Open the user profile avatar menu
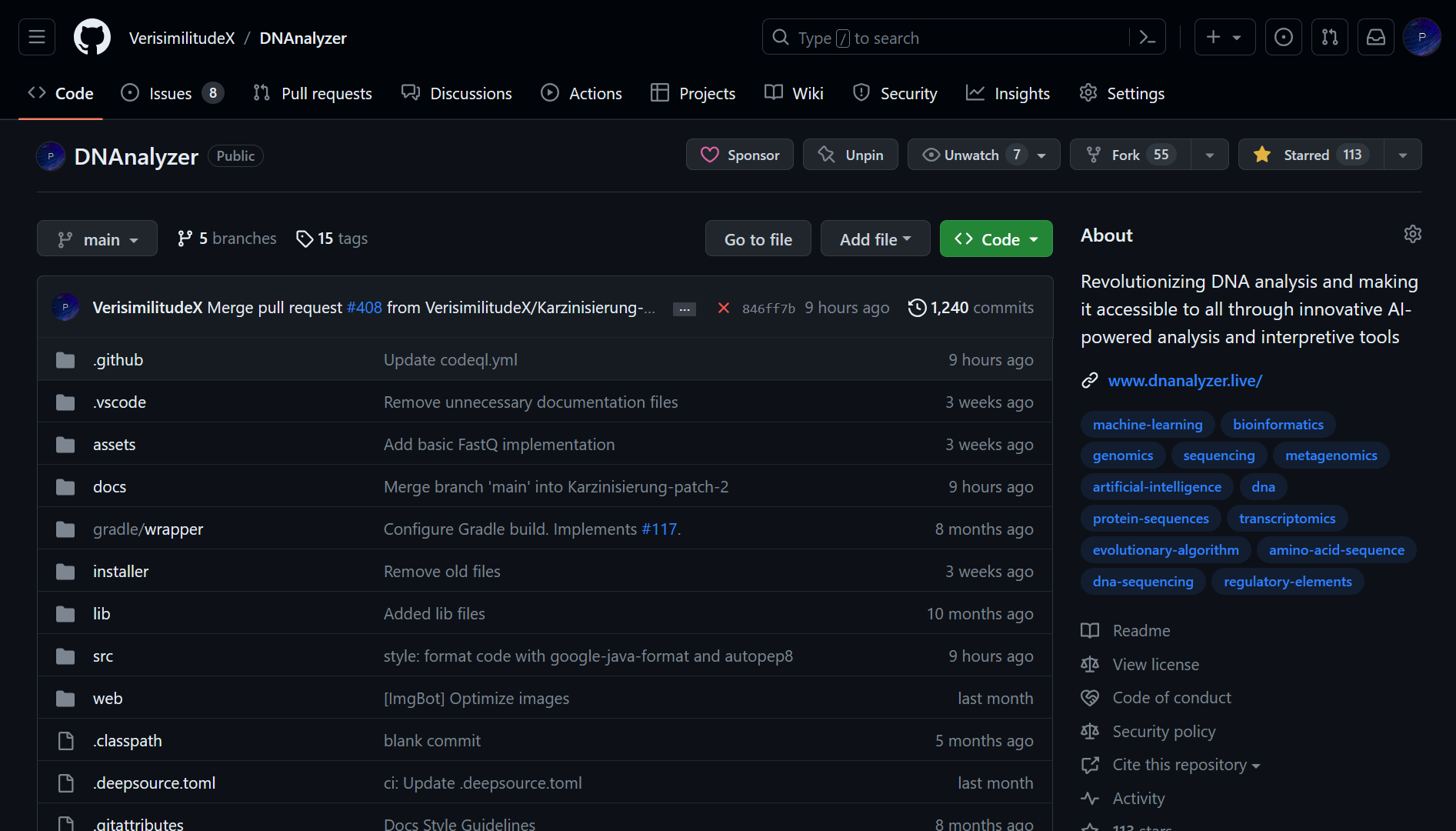 tap(1422, 37)
